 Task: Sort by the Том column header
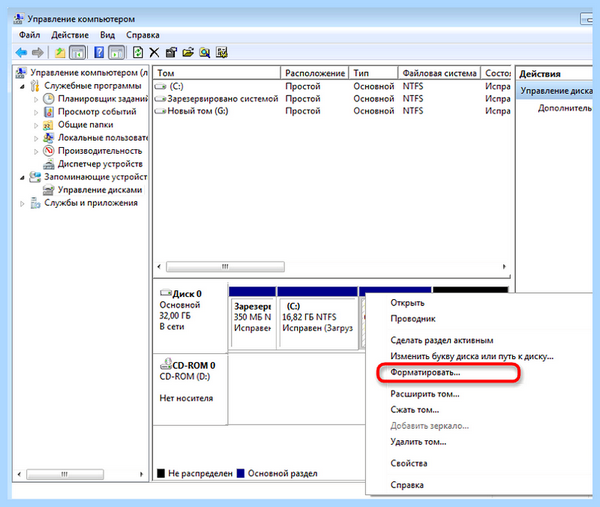pyautogui.click(x=217, y=73)
